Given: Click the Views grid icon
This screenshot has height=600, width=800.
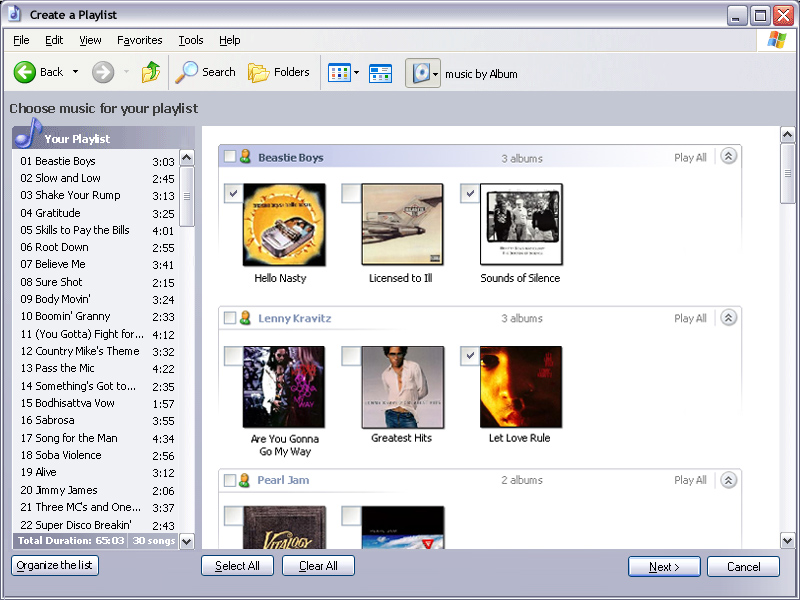Looking at the screenshot, I should pos(339,73).
